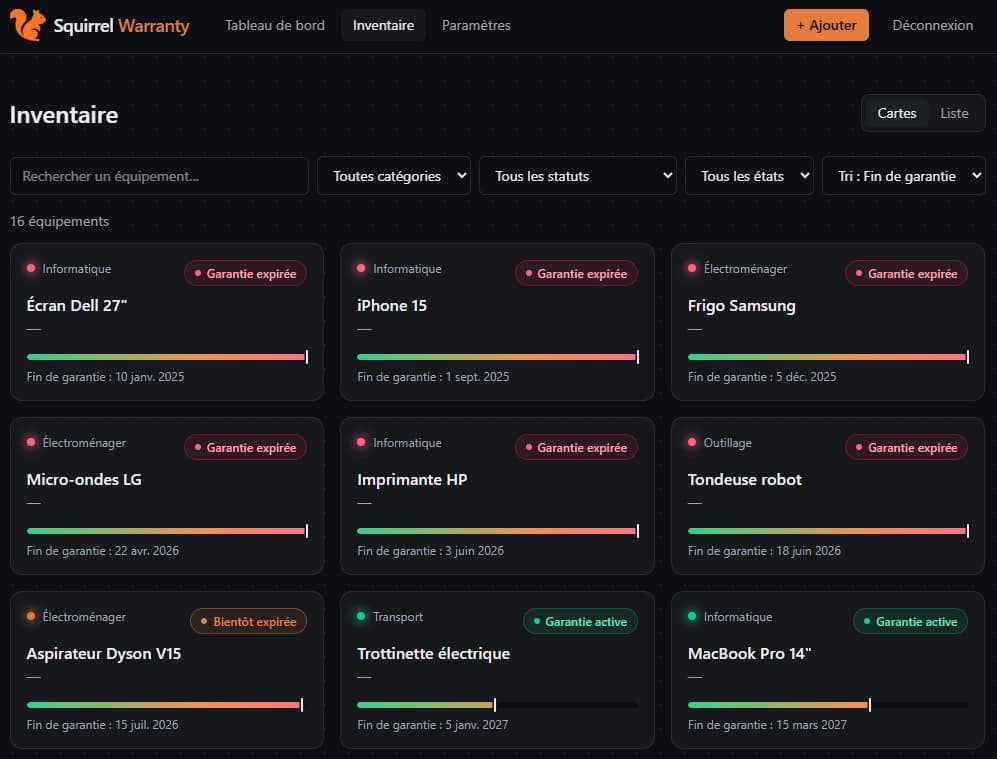Open the iPhone 15 card title
997x759 pixels.
click(392, 306)
